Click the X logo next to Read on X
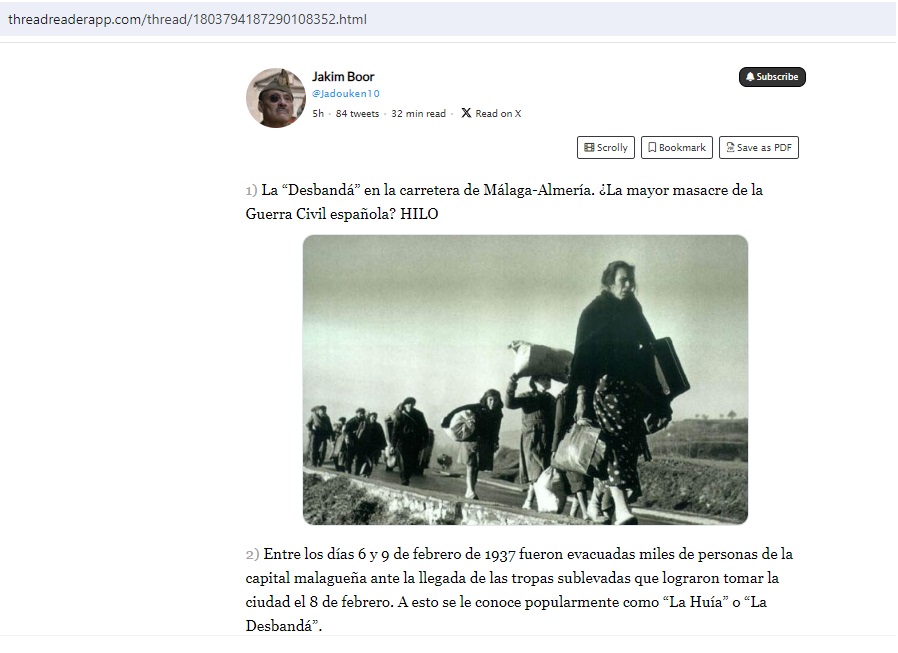The height and width of the screenshot is (653, 898). tap(466, 113)
